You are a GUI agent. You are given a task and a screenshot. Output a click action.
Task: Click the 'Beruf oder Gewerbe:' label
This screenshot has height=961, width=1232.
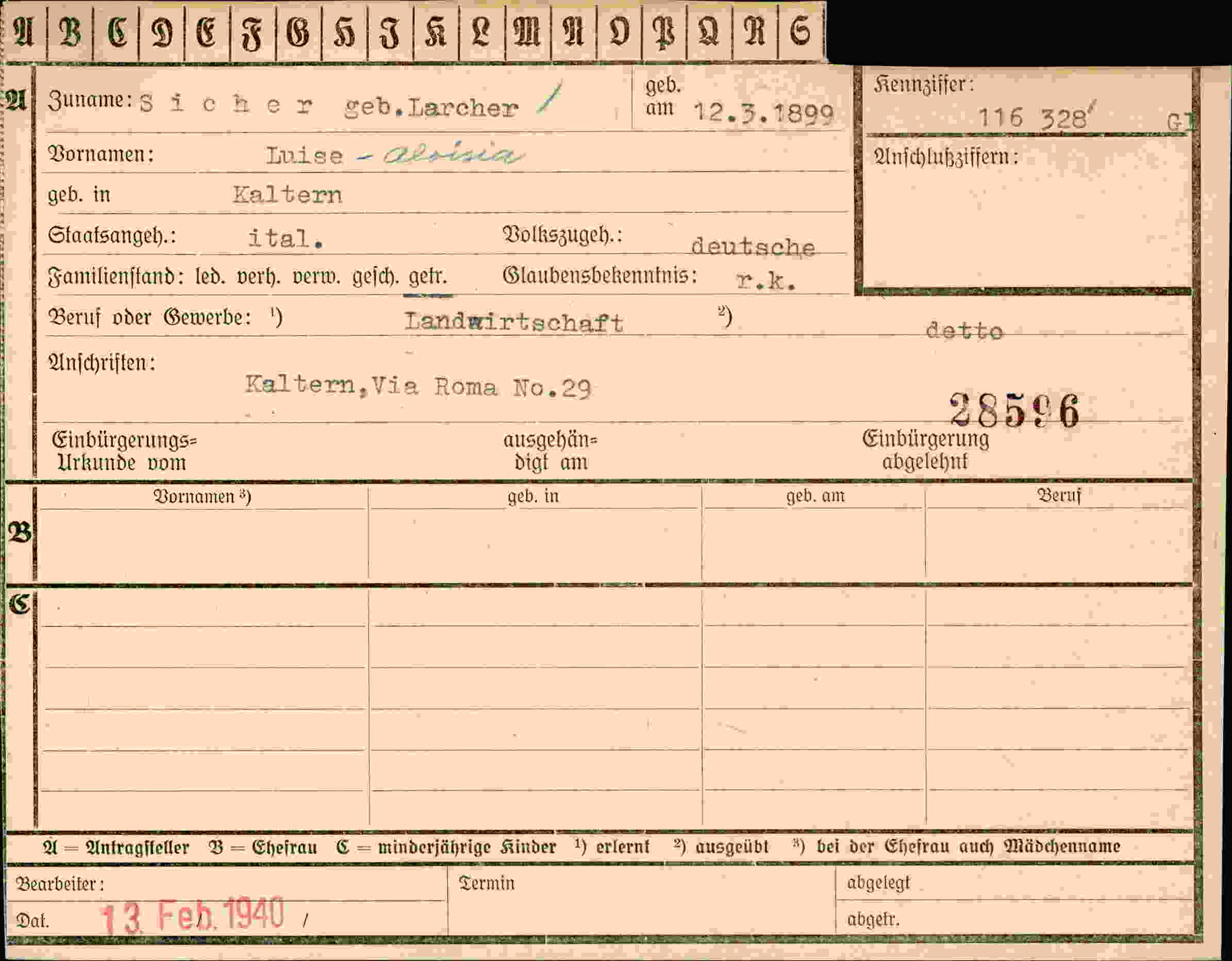(149, 318)
